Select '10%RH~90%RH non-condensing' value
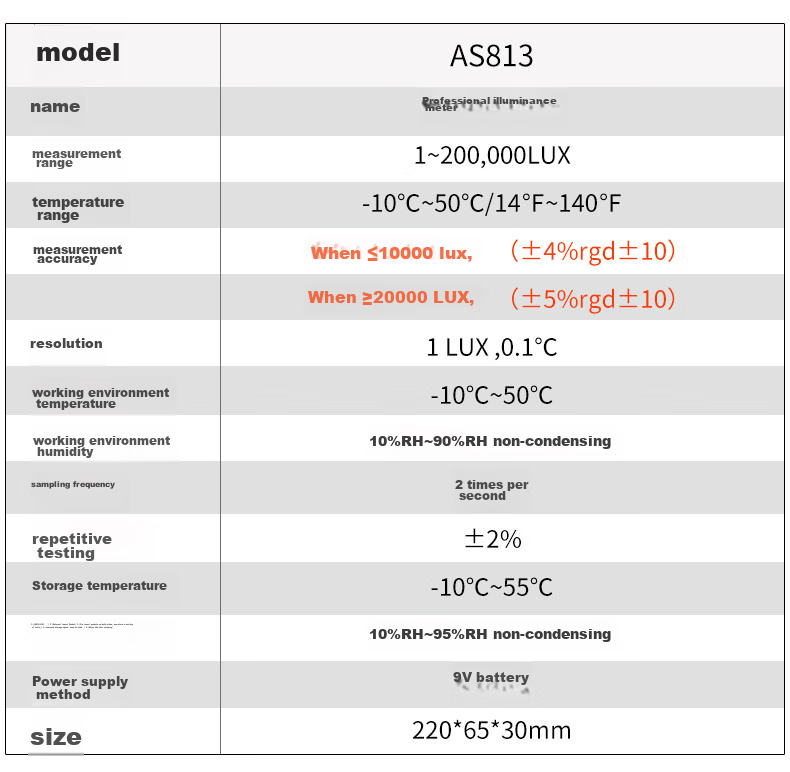The width and height of the screenshot is (790, 772). click(490, 441)
